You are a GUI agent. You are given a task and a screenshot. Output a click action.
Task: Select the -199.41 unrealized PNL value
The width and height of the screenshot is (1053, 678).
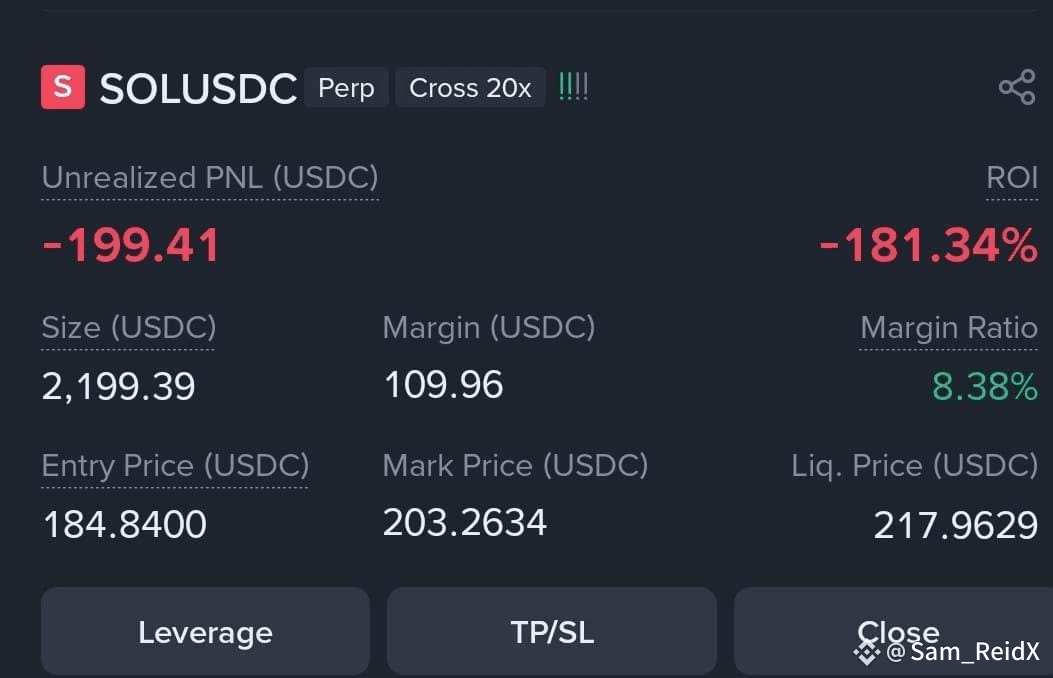[x=131, y=244]
